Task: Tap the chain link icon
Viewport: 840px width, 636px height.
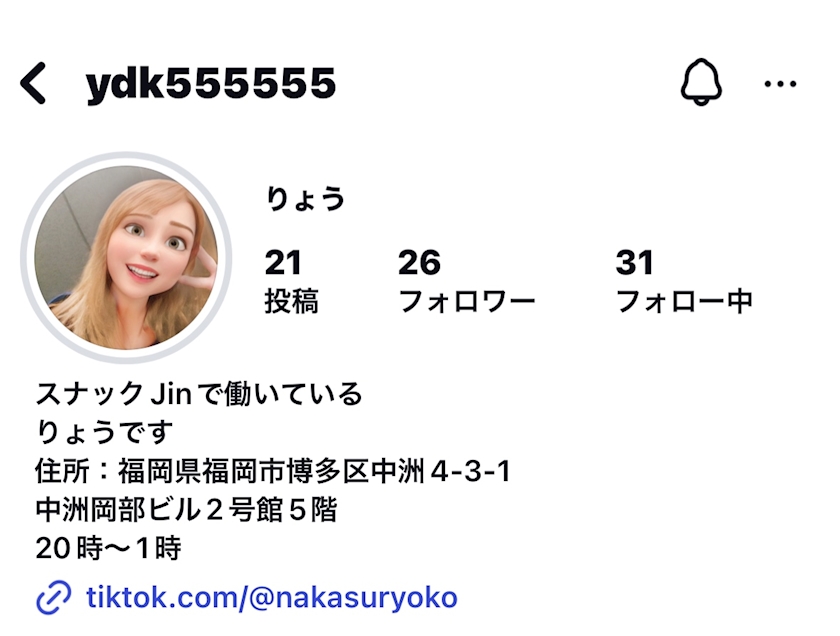Action: tap(54, 597)
